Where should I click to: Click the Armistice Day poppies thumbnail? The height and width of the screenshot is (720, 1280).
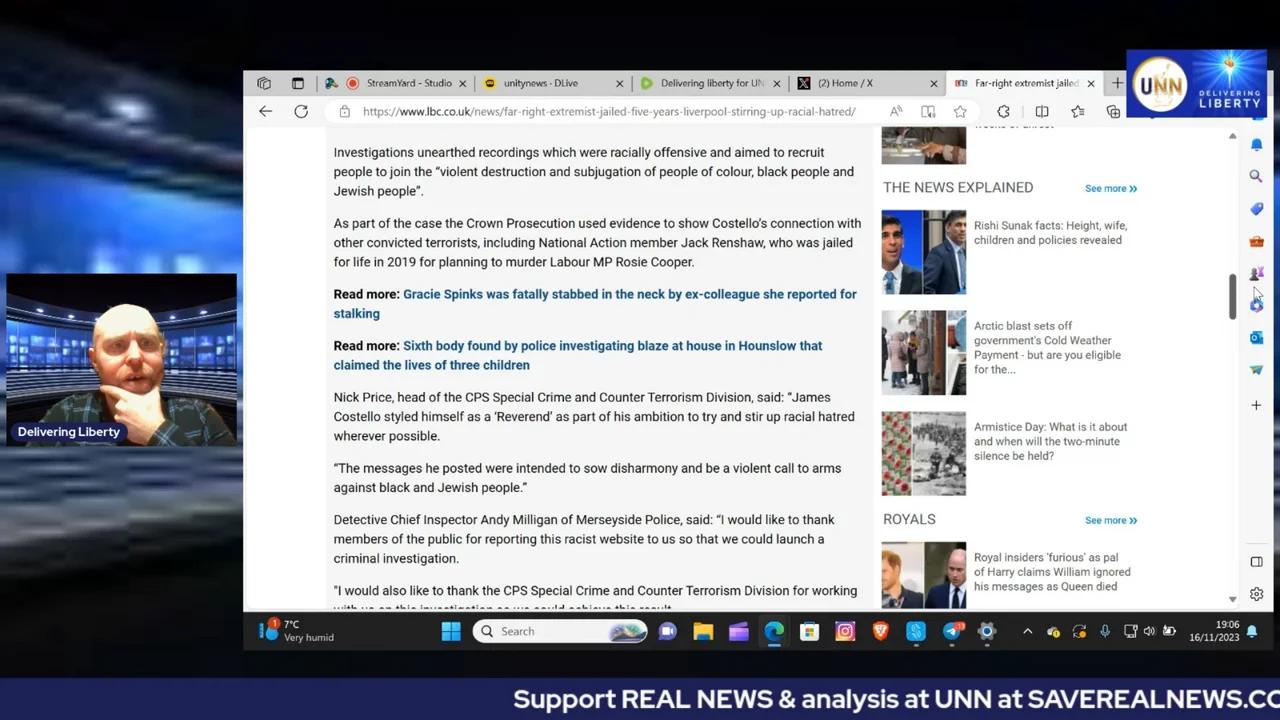(x=923, y=453)
